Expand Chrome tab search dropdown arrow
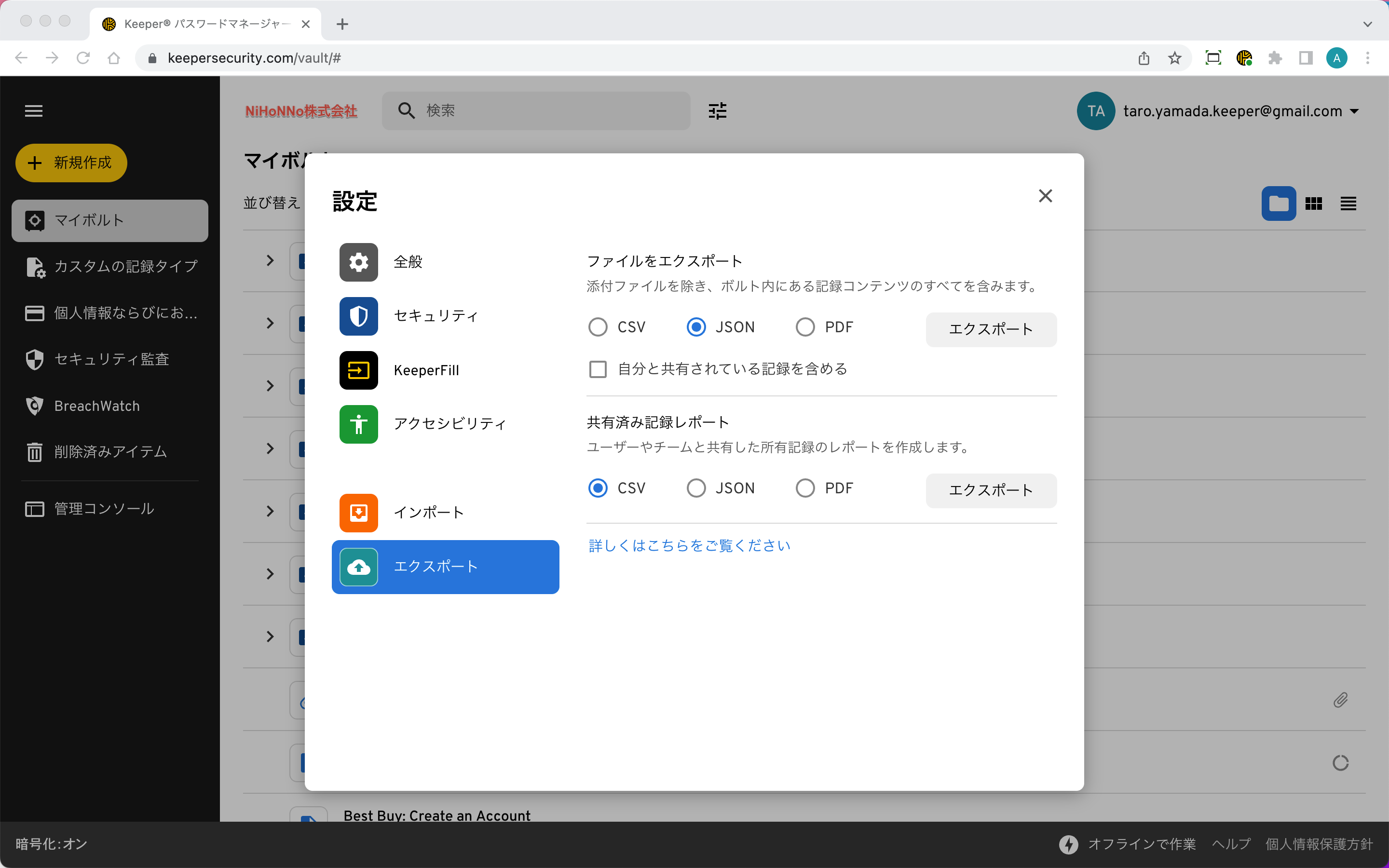Screen dimensions: 1389x868 tap(1367, 24)
